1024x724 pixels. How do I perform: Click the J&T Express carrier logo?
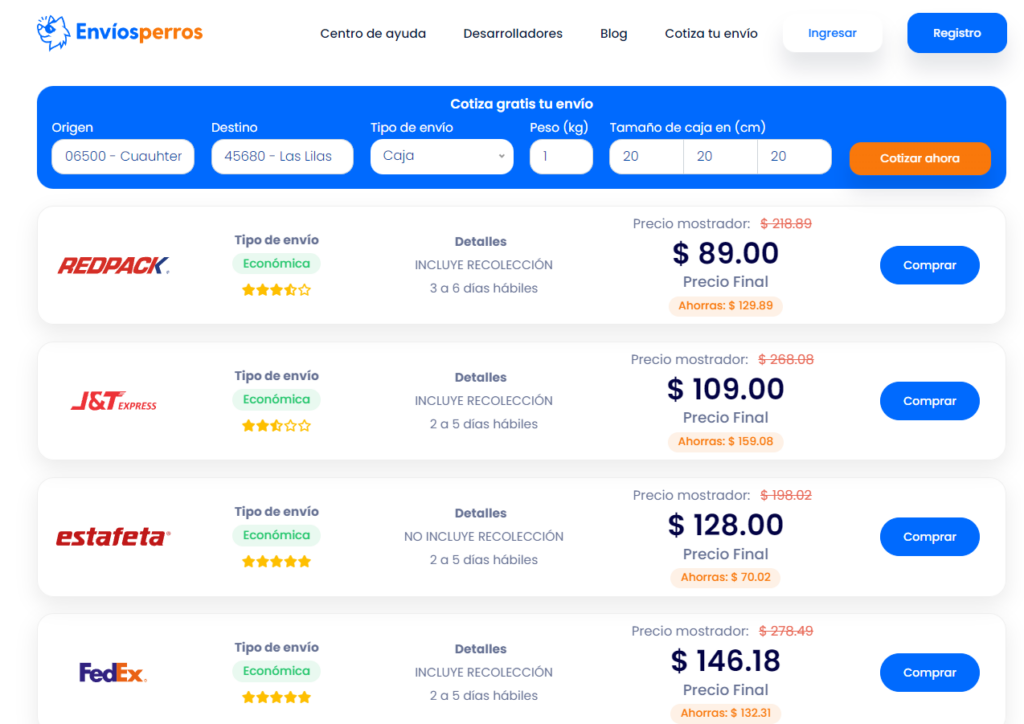coord(113,401)
